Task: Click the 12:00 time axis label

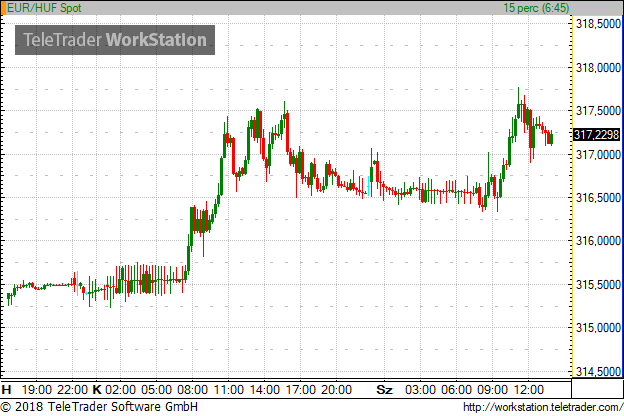Action: (x=528, y=389)
